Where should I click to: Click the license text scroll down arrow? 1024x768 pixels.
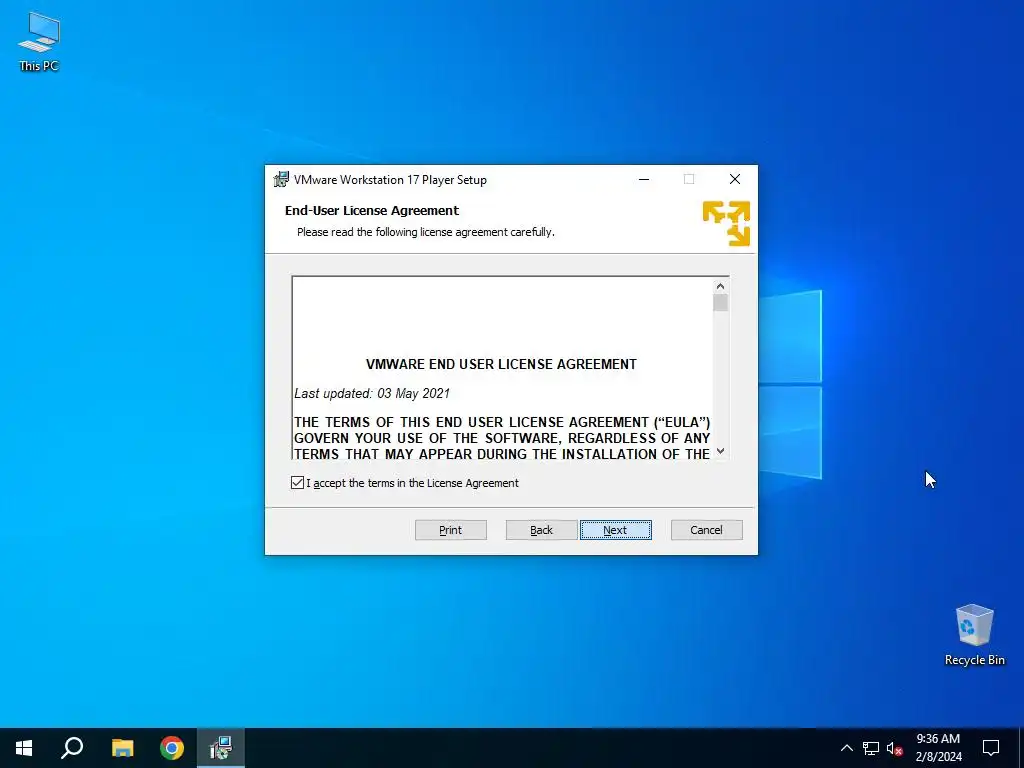[720, 451]
